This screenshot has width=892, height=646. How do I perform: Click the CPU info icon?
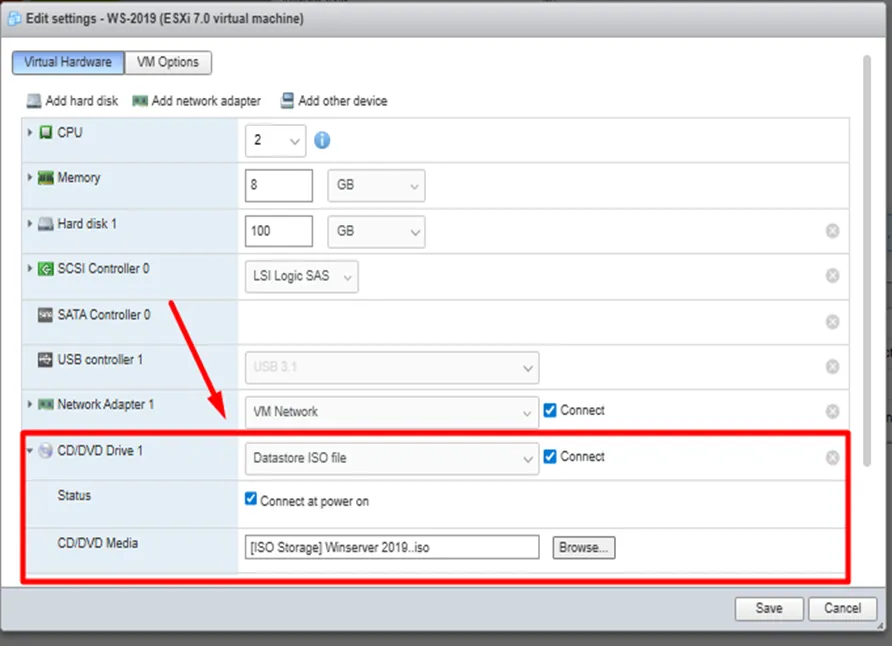[322, 141]
